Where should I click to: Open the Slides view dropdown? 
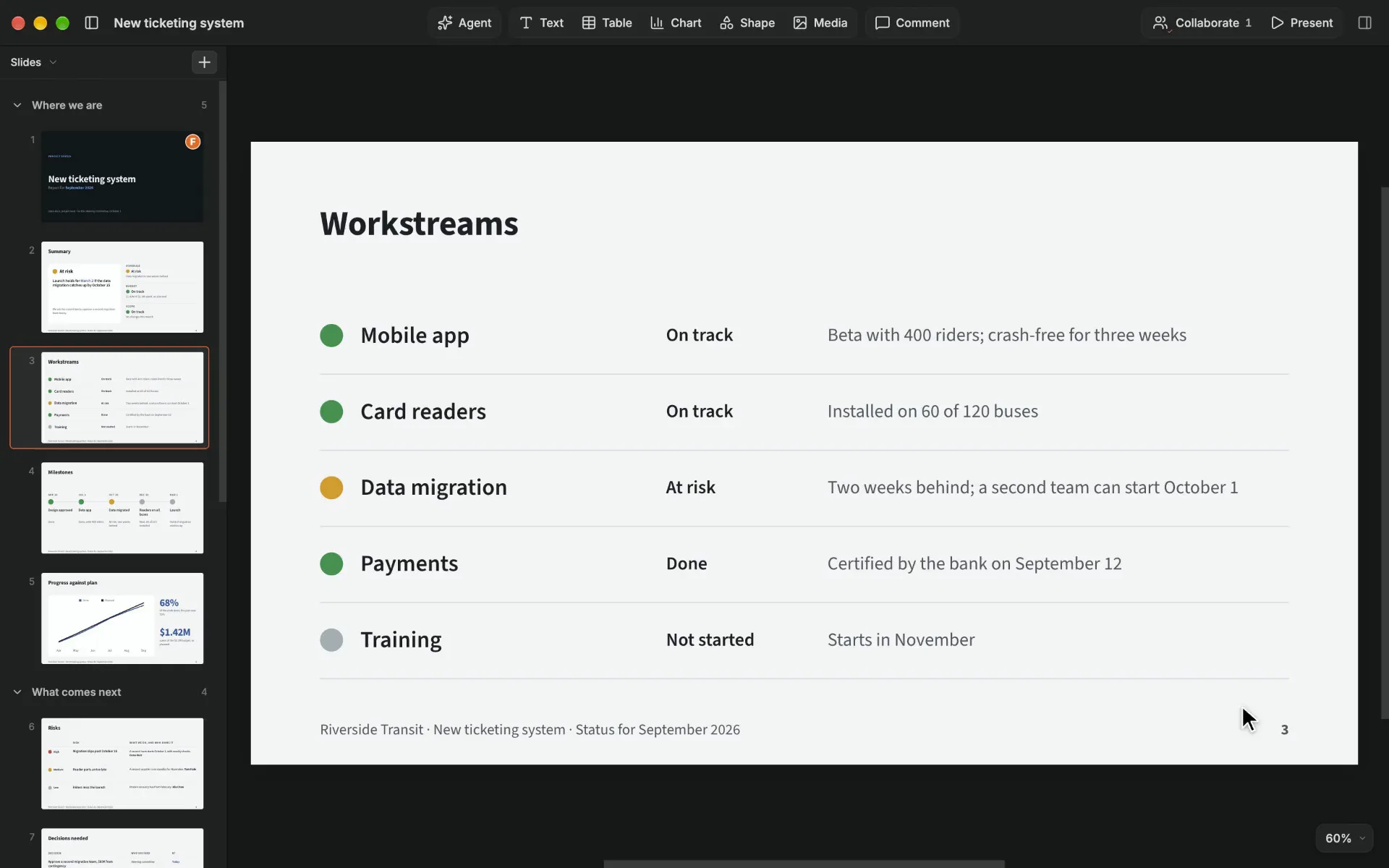tap(33, 62)
